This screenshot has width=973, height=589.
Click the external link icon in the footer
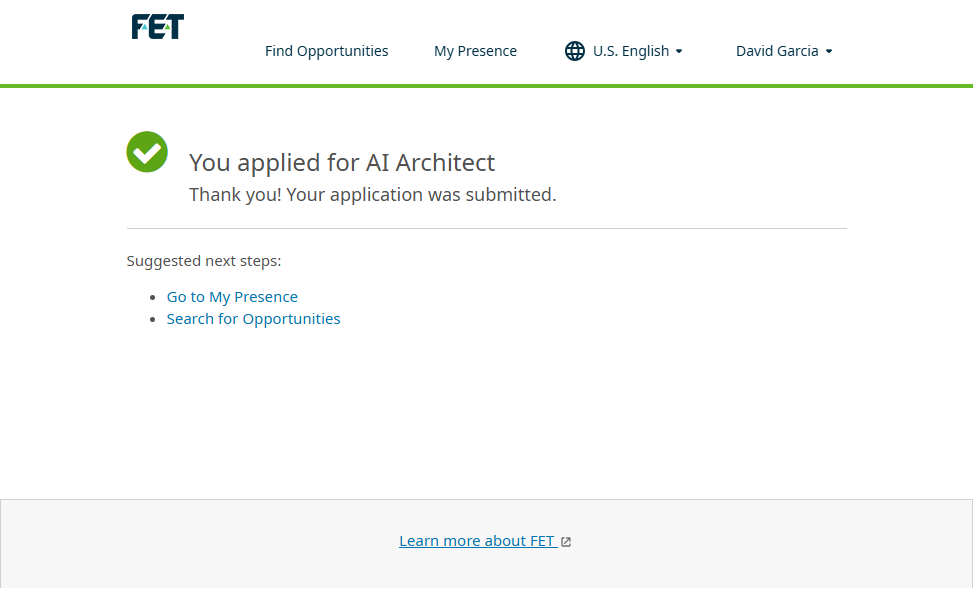pos(566,542)
